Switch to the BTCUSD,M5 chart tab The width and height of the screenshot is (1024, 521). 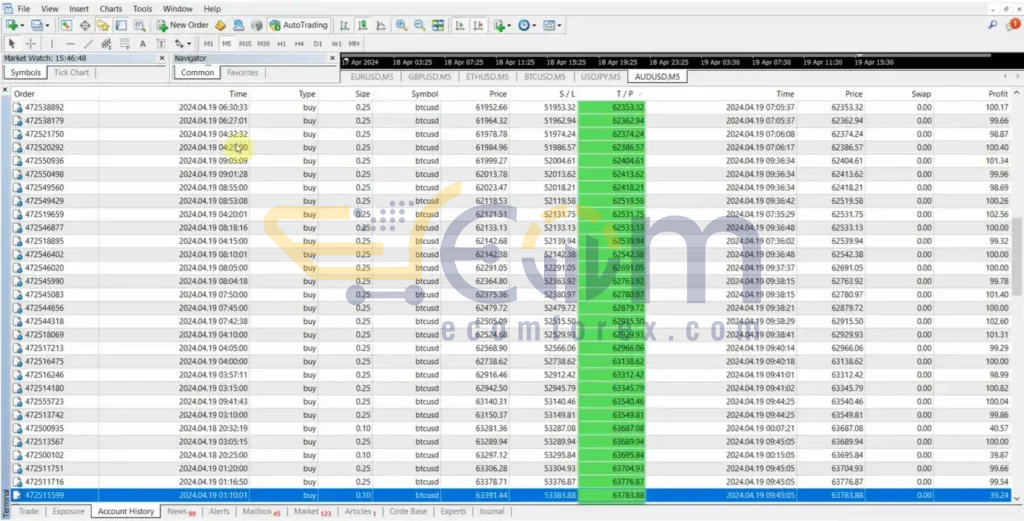[x=547, y=76]
